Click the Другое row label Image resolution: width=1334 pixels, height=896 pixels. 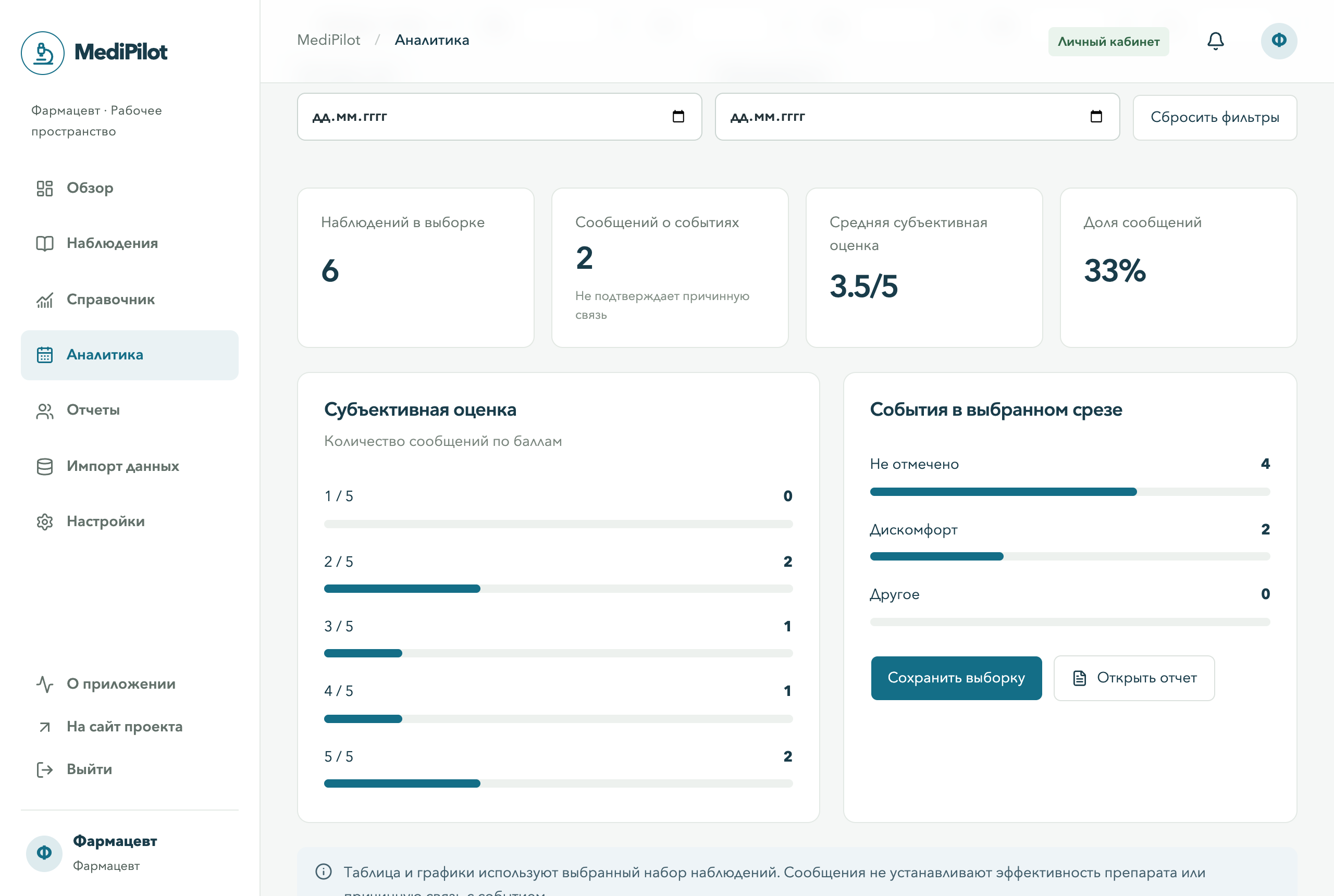[x=895, y=594]
